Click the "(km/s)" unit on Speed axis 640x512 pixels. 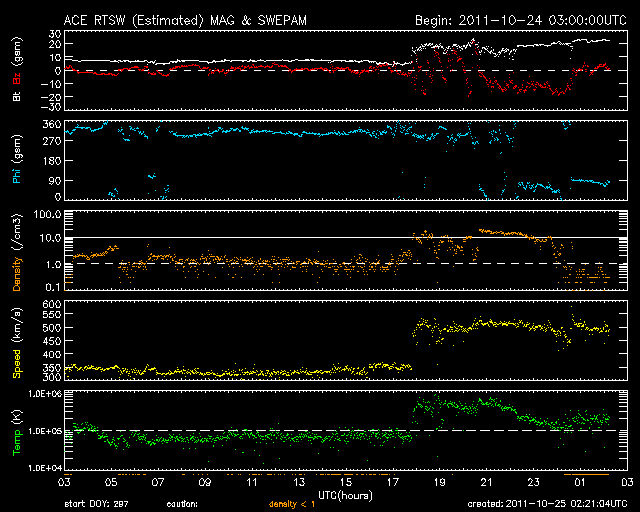pos(17,325)
